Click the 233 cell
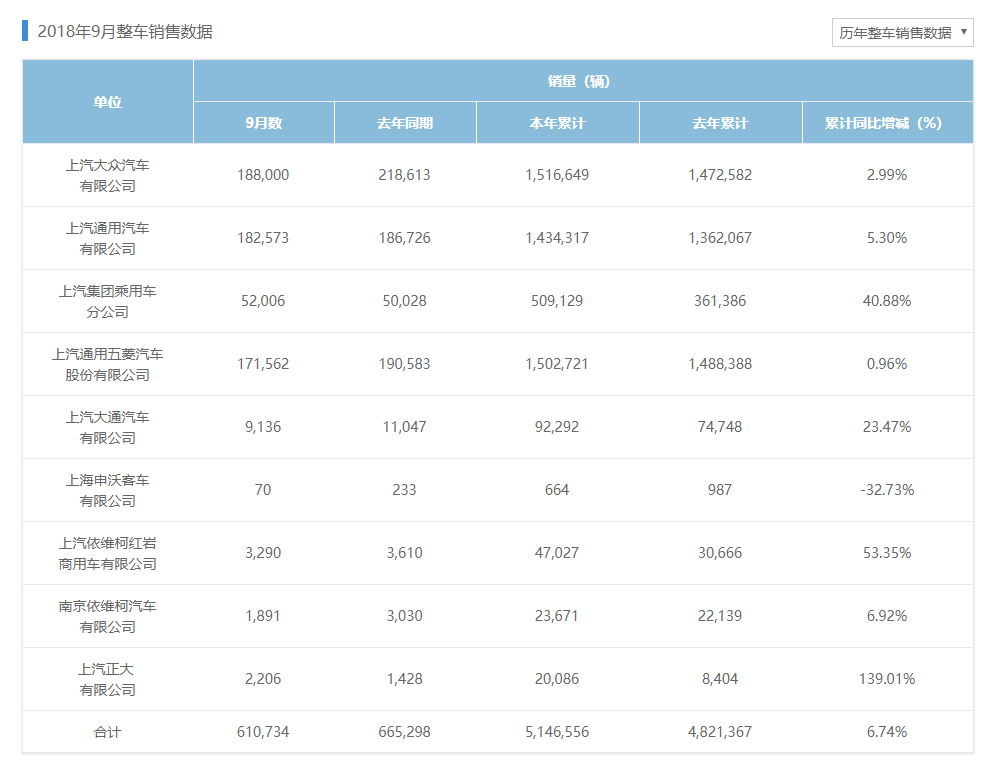The image size is (1002, 772). (x=405, y=490)
